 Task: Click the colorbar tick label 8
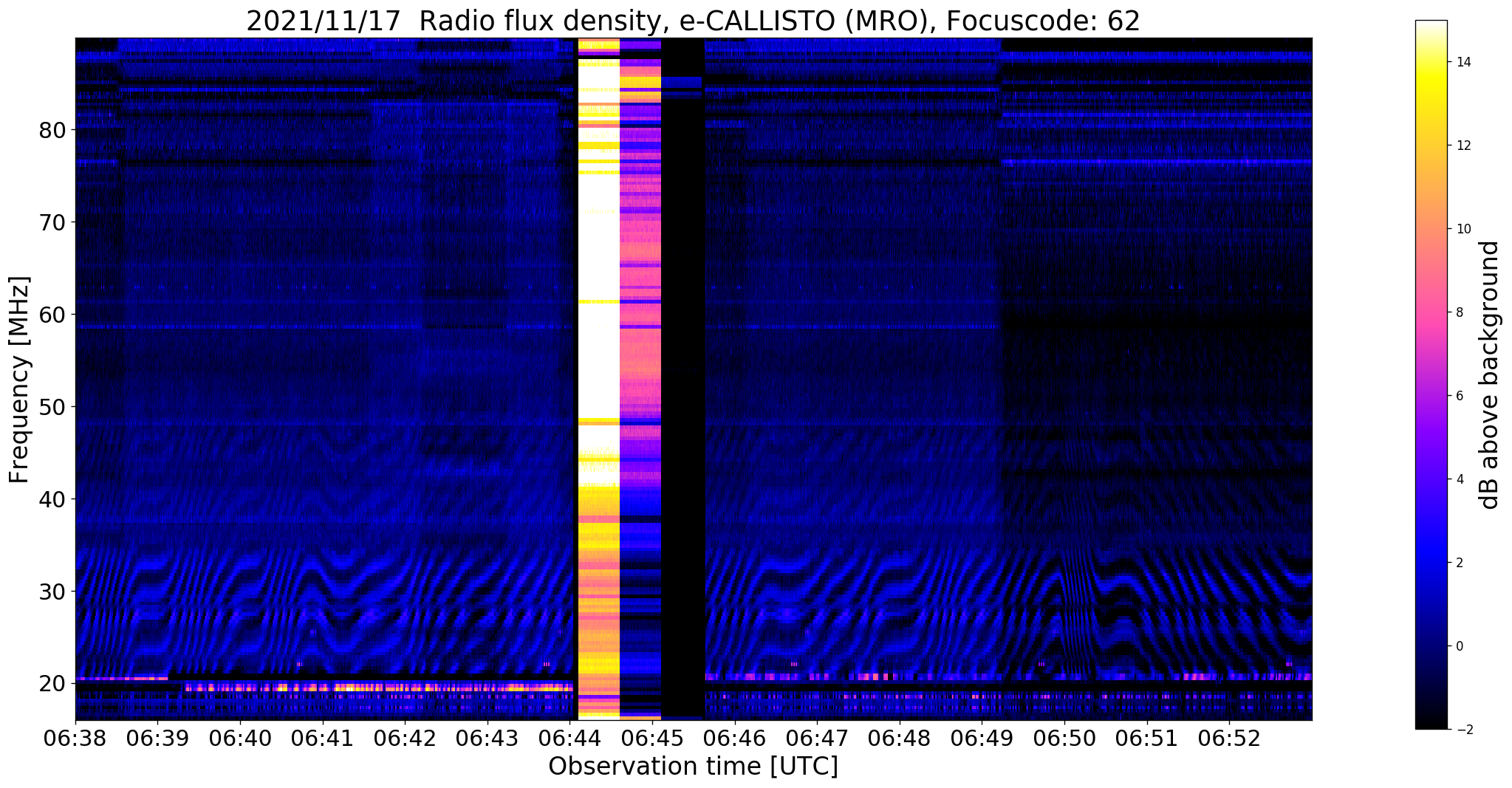[x=1459, y=312]
